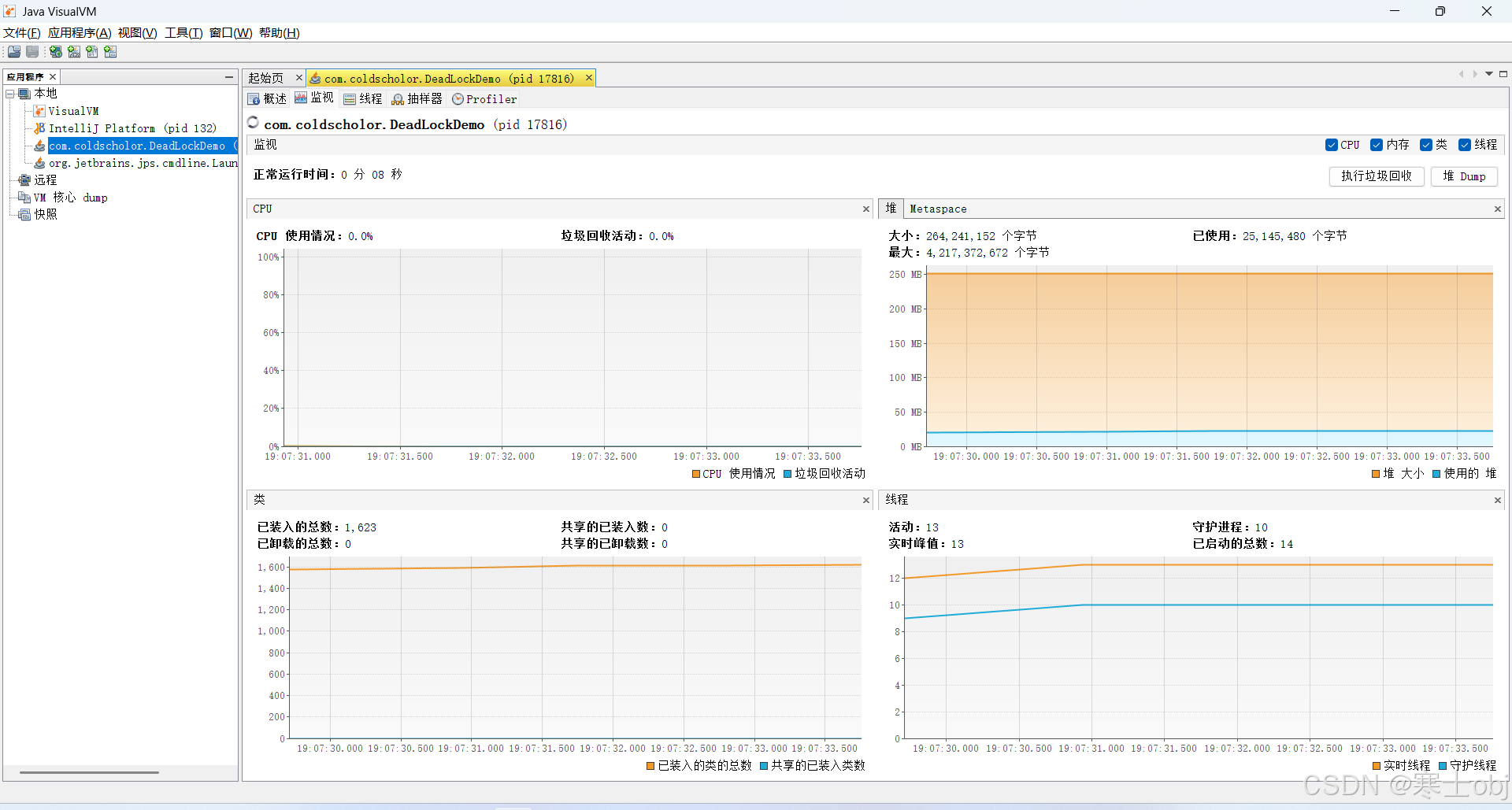Click the VisualVM application icon in tree
Viewport: 1512px width, 810px height.
pyautogui.click(x=39, y=111)
